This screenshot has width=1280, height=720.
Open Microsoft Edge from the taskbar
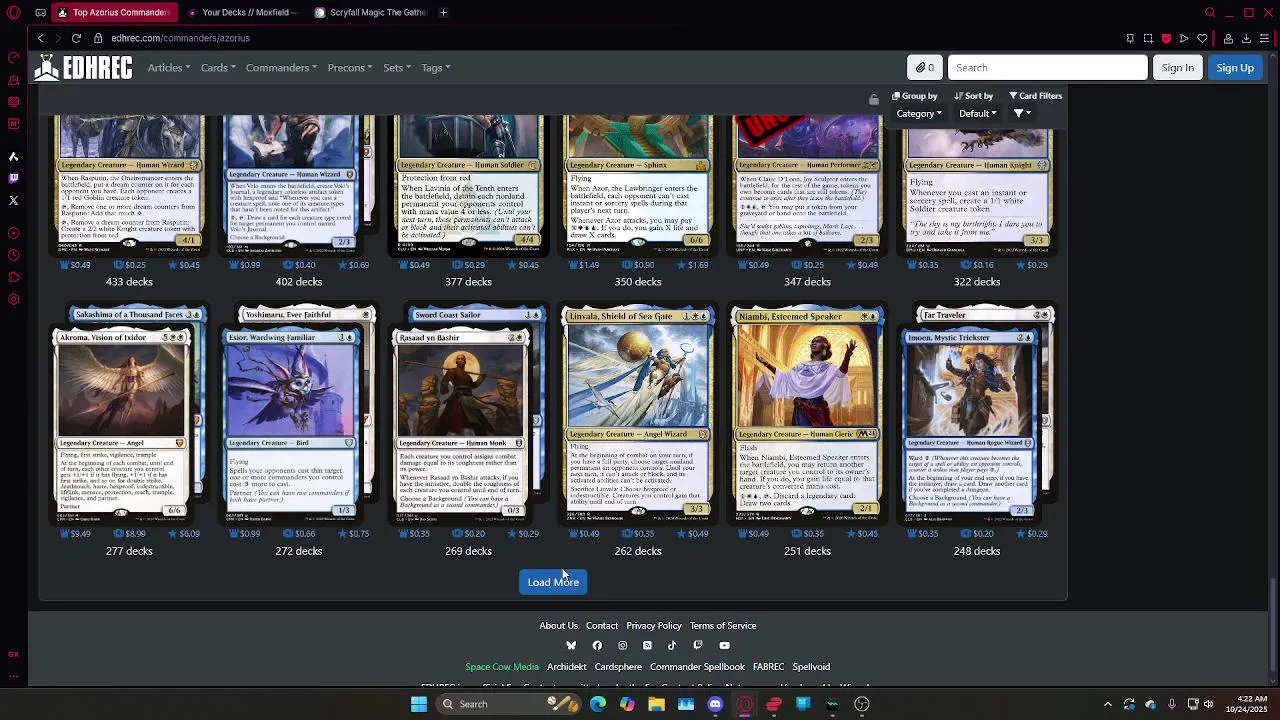(598, 704)
